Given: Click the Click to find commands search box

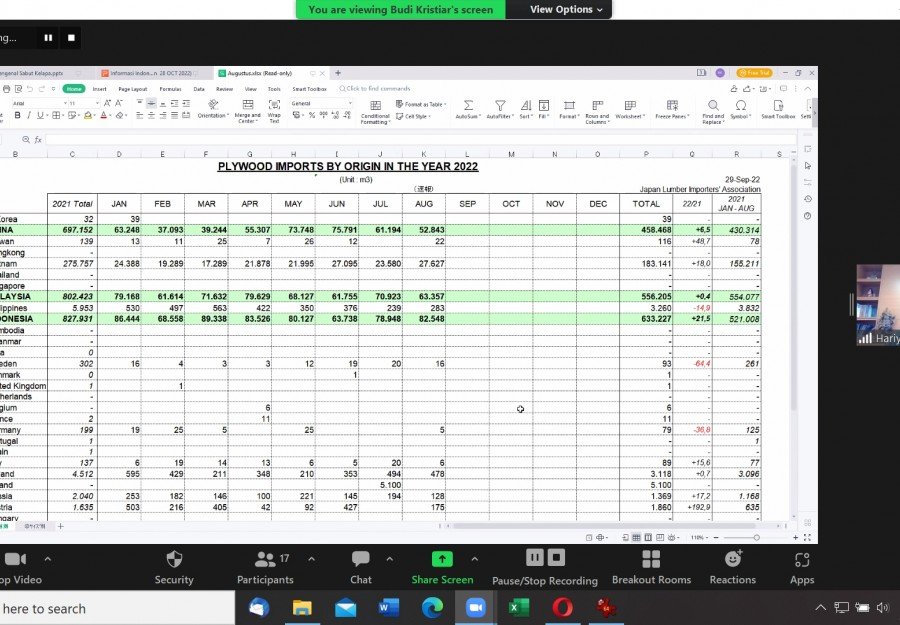Looking at the screenshot, I should (375, 89).
